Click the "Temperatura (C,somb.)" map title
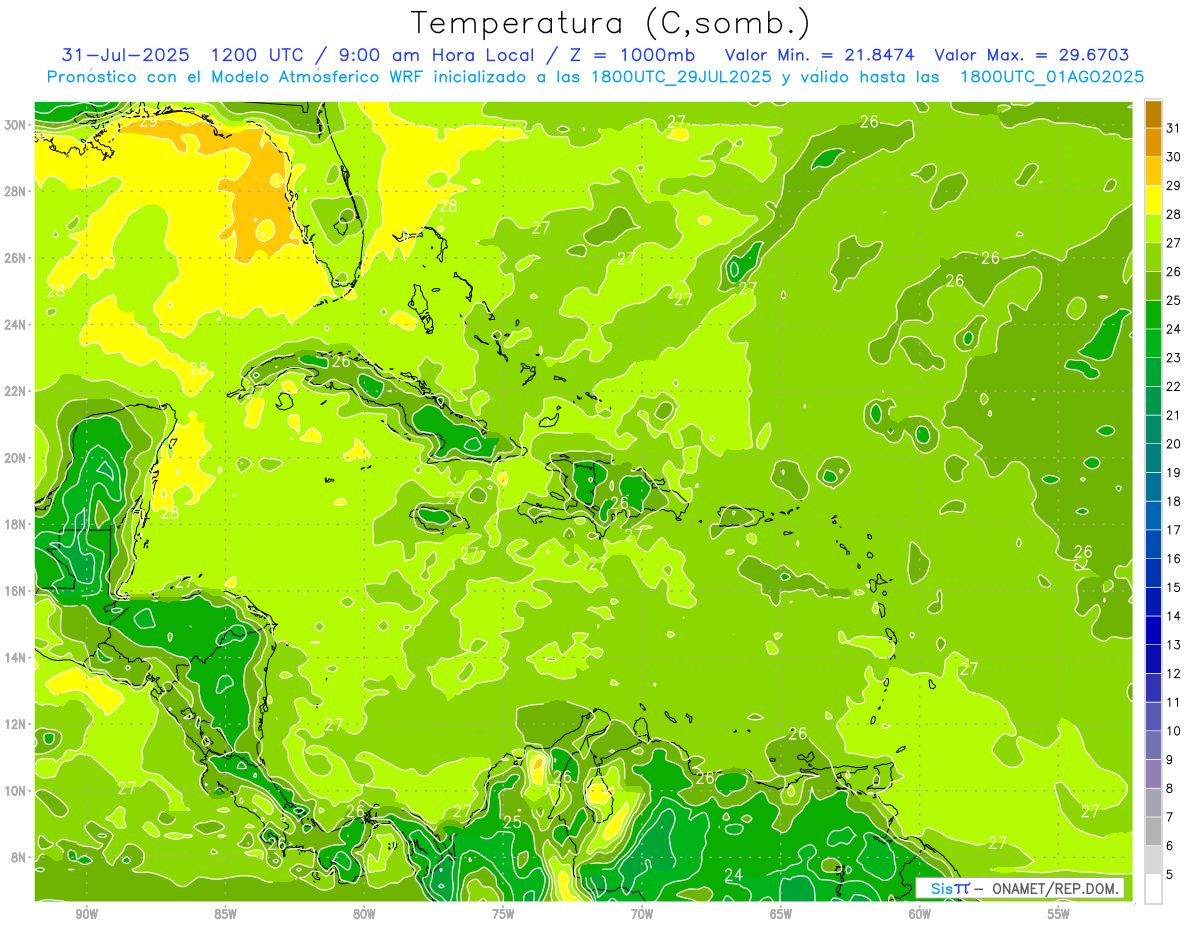 (611, 22)
